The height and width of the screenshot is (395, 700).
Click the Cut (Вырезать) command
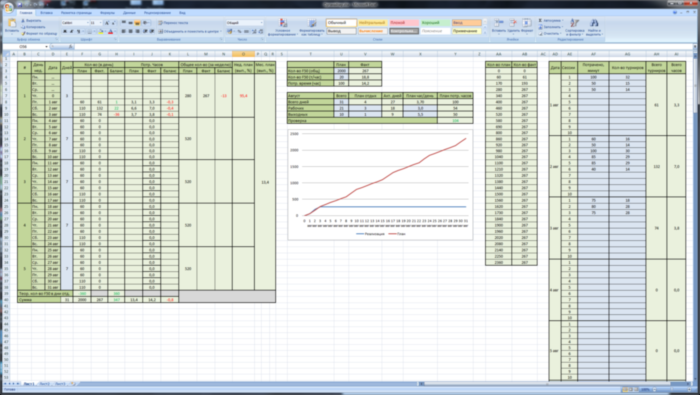tap(31, 21)
